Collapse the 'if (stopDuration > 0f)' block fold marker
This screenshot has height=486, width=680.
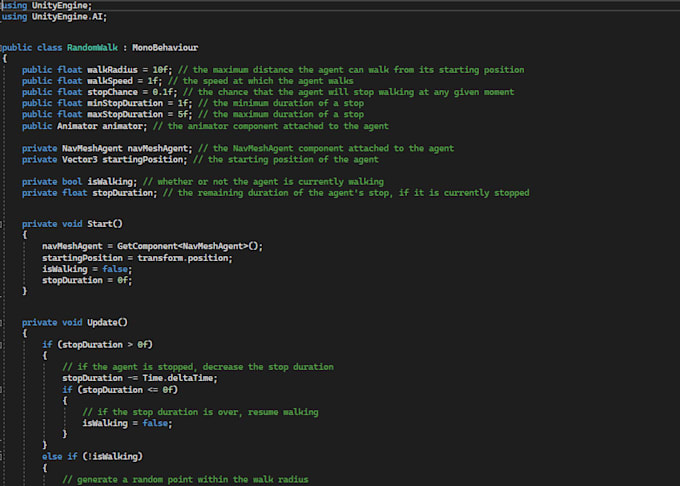(x=1, y=345)
